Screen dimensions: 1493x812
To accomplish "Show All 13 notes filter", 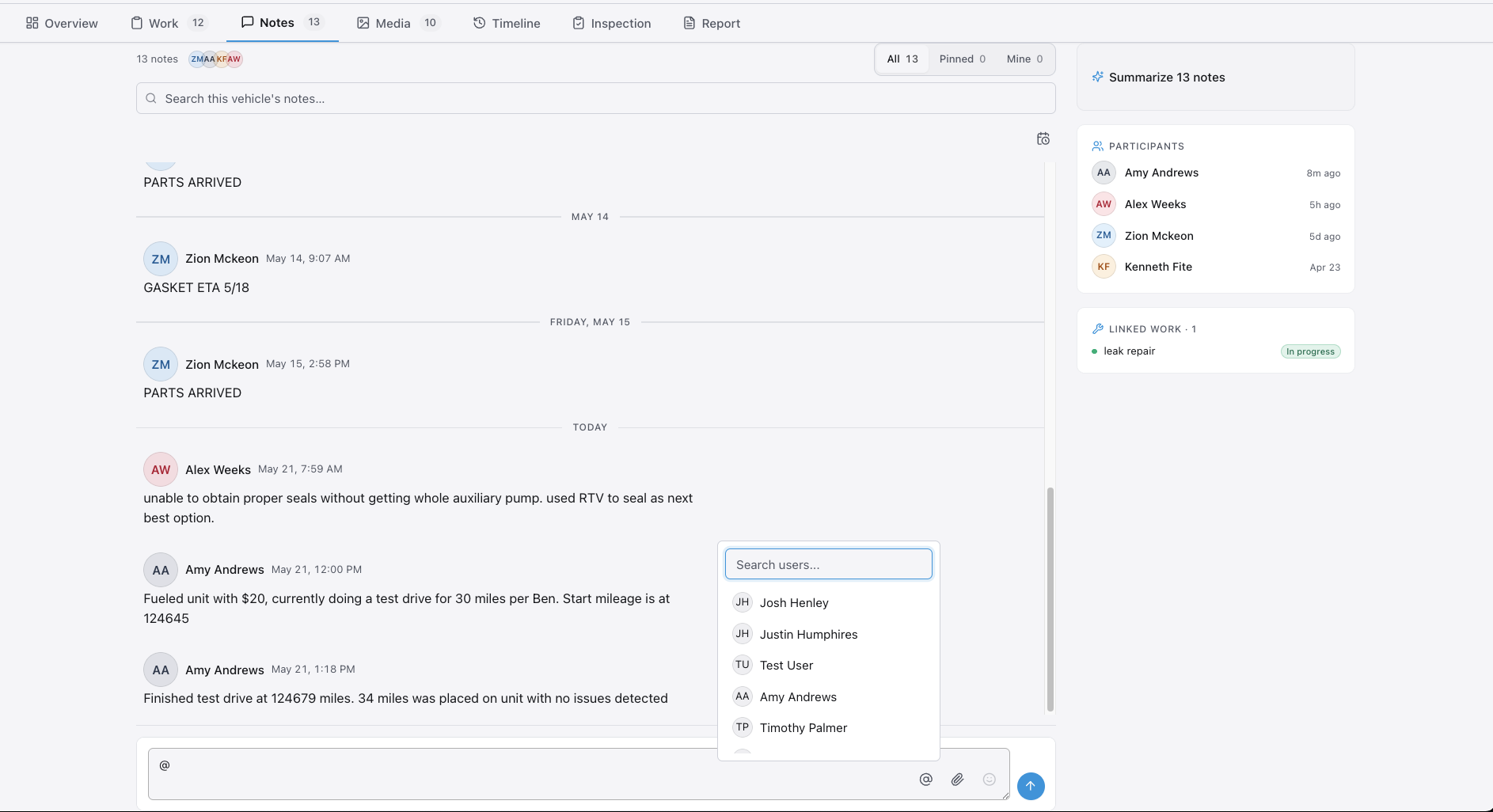I will [902, 59].
